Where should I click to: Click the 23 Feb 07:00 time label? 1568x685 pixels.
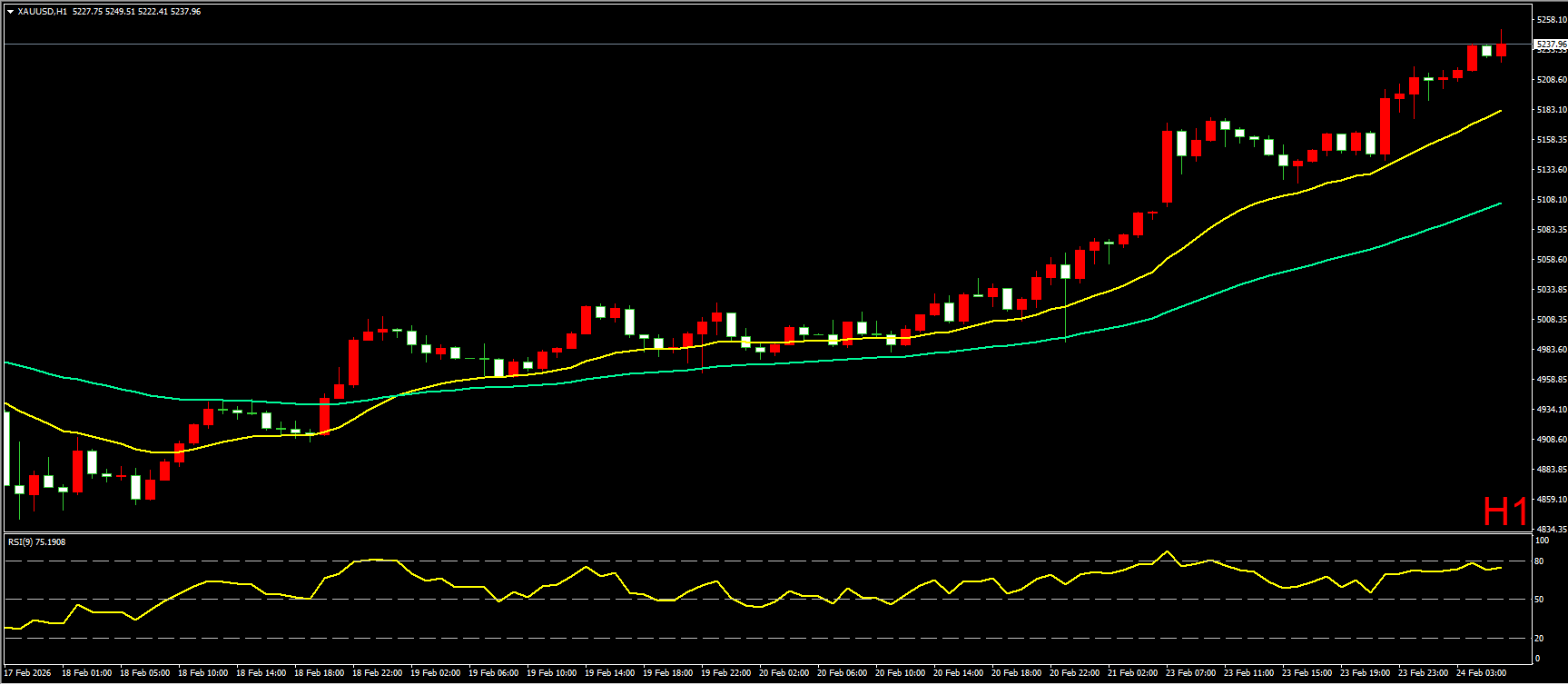[x=1190, y=673]
